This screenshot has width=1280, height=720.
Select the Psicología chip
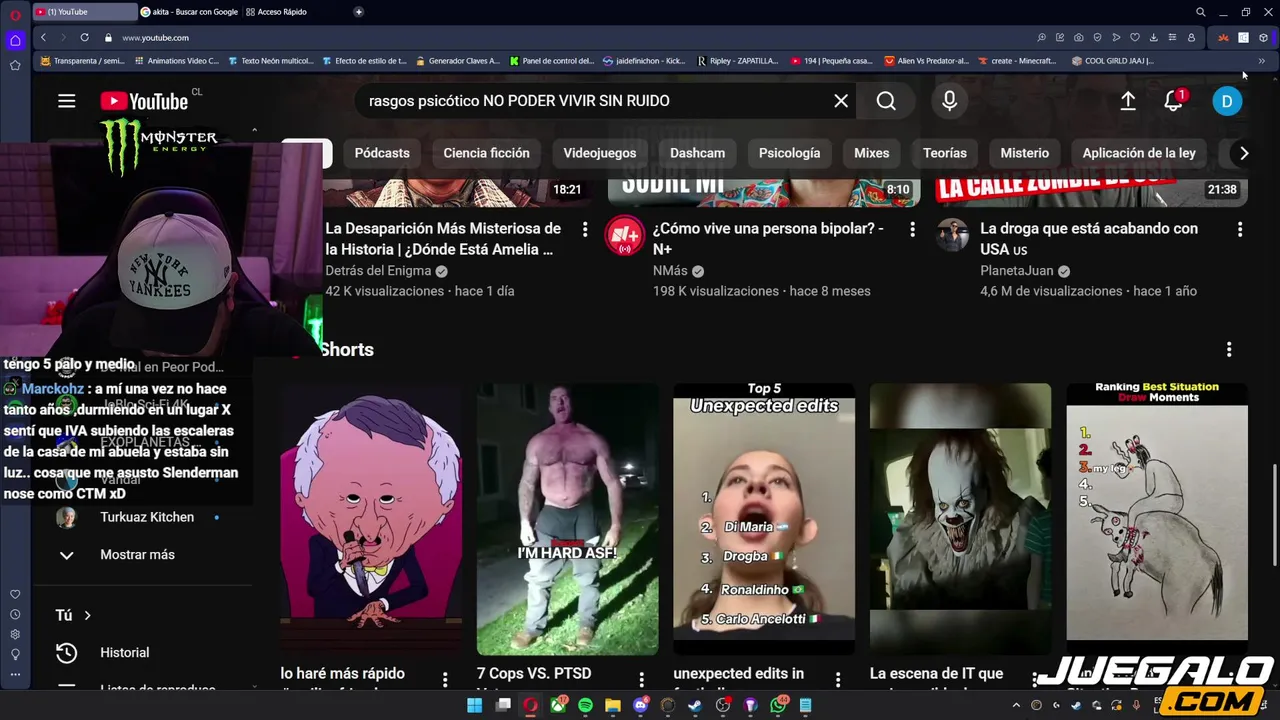[x=789, y=153]
